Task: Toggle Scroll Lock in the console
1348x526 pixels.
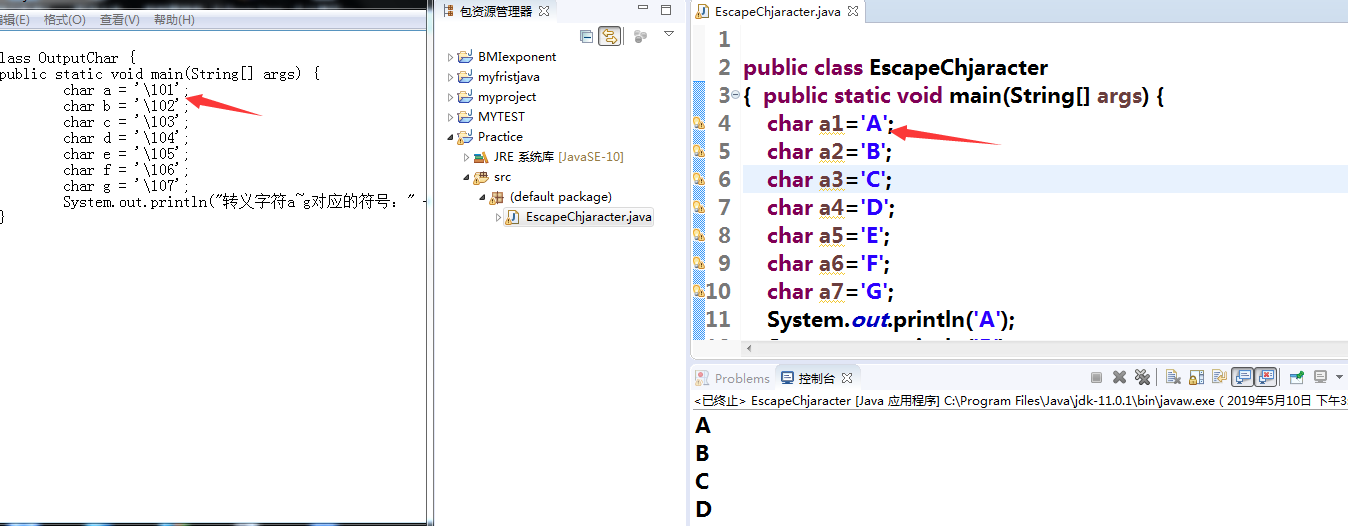Action: click(1196, 377)
